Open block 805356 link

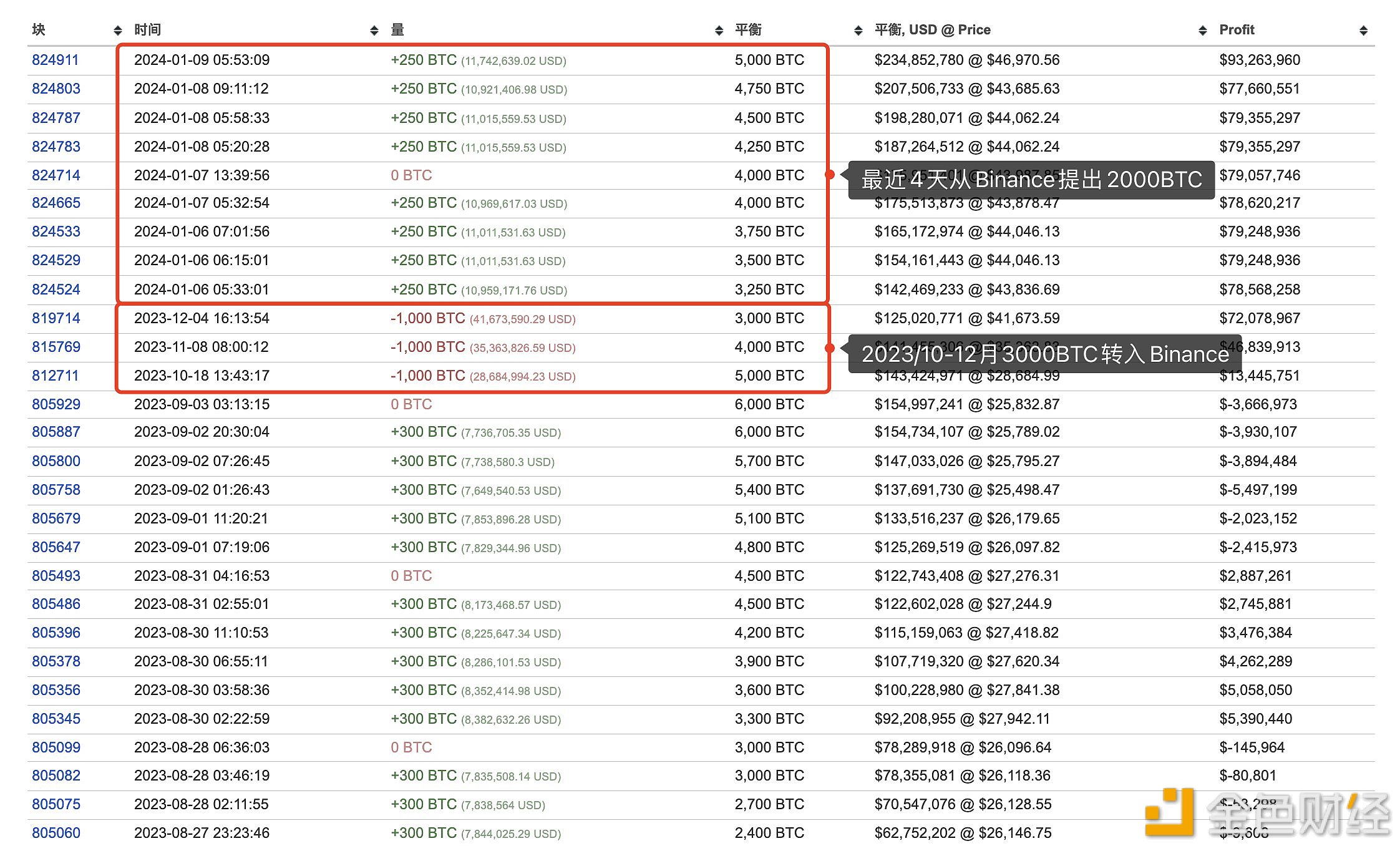coord(56,690)
